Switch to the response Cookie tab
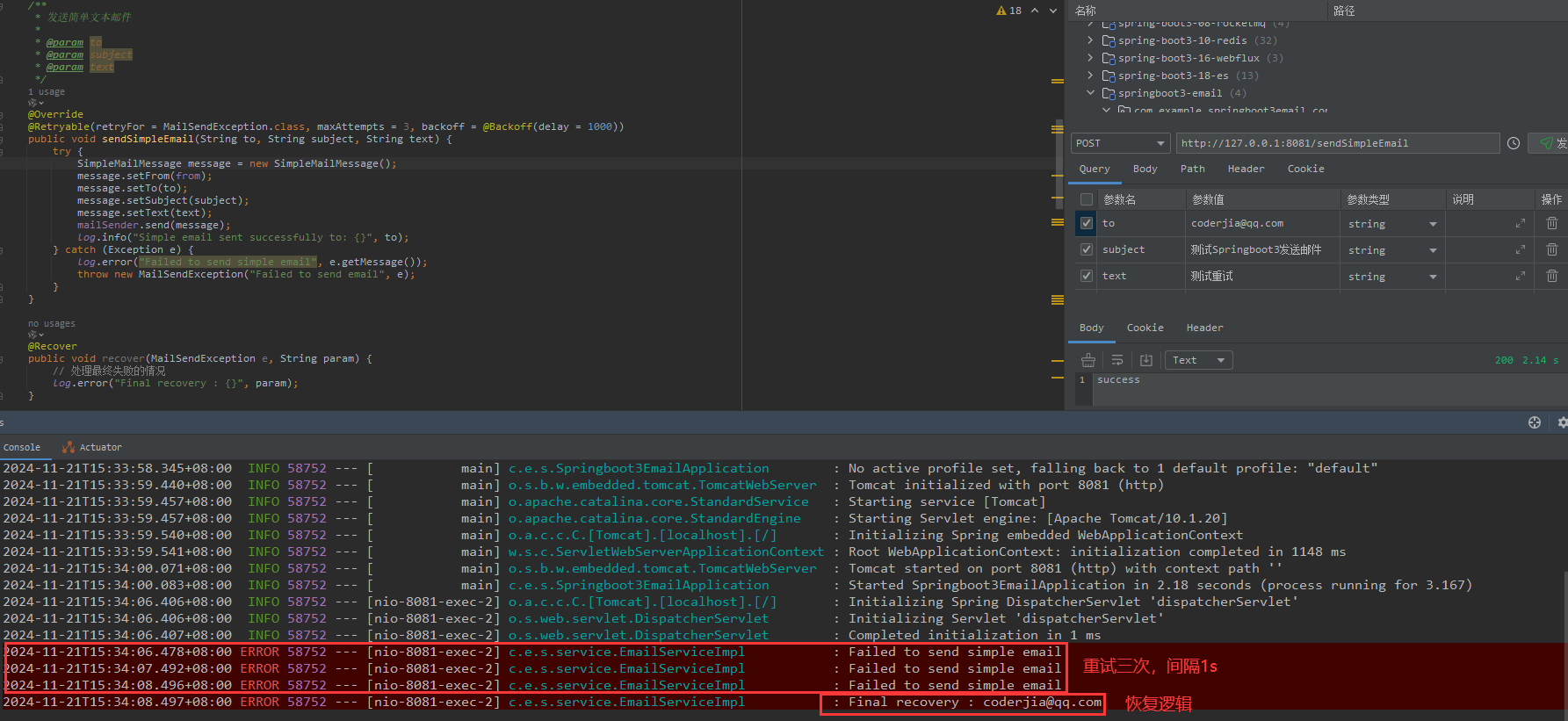This screenshot has height=721, width=1568. pyautogui.click(x=1145, y=328)
